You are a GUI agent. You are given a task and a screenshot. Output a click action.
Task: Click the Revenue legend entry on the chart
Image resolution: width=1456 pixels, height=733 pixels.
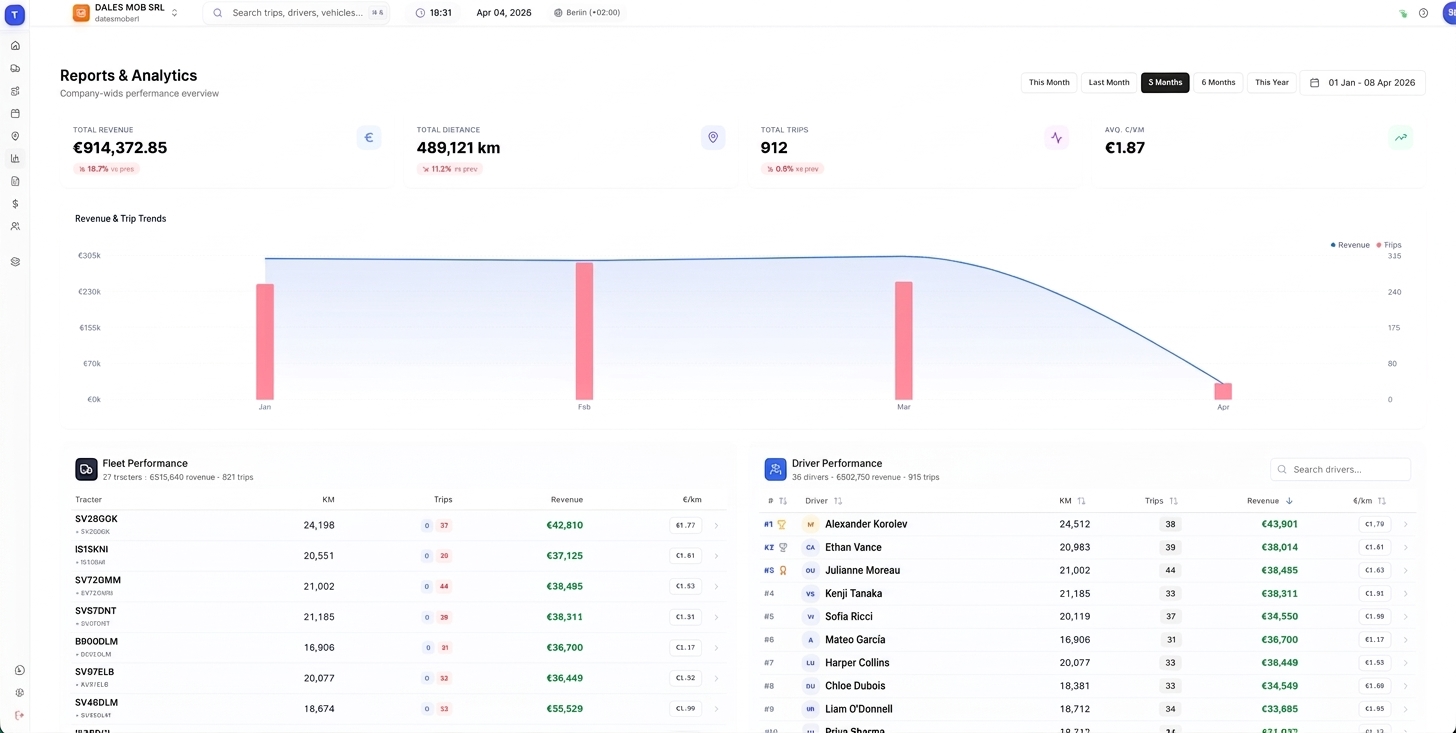coord(1350,245)
